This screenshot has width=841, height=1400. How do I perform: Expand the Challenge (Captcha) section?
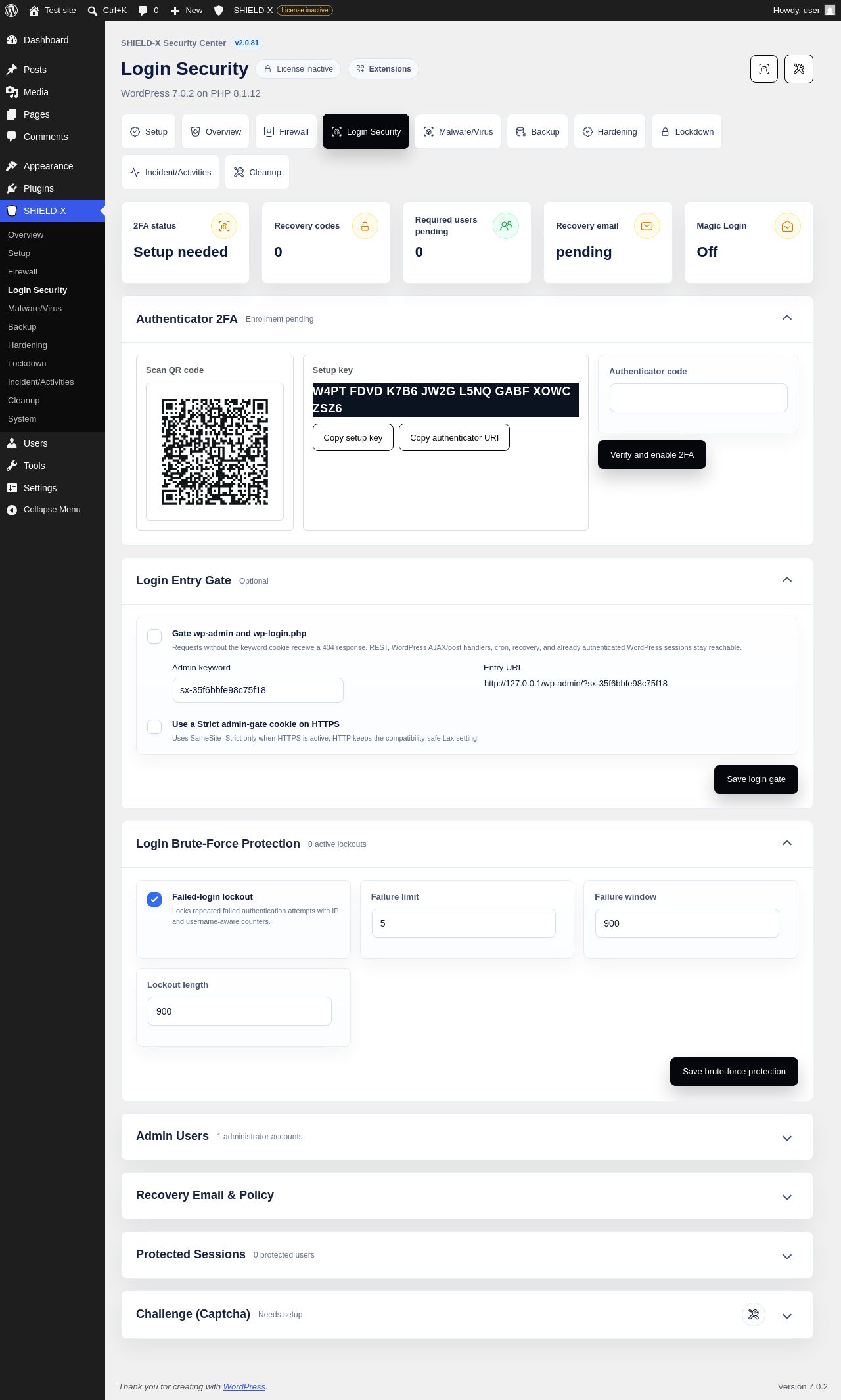coord(787,1316)
